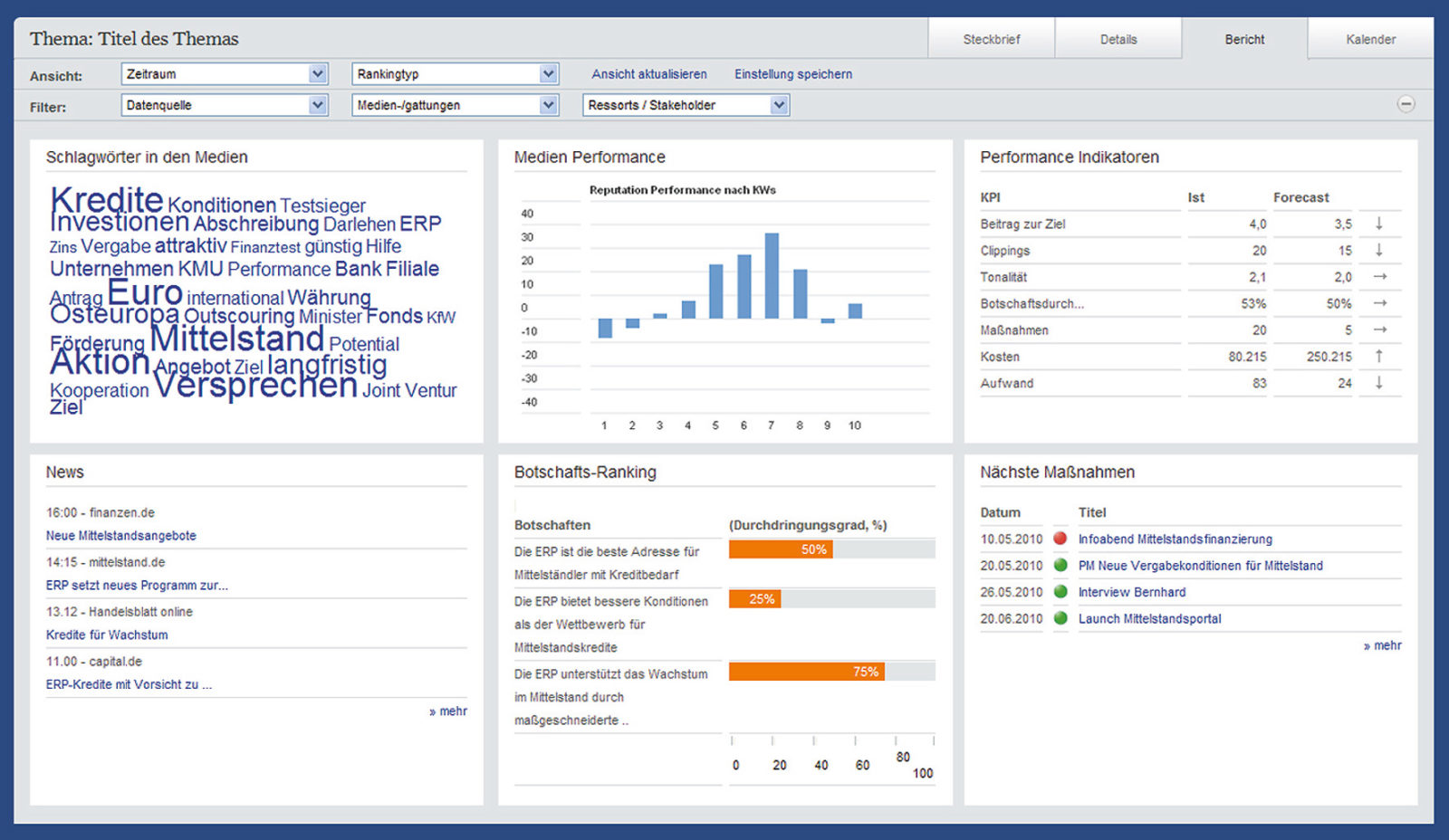Click the down arrow for Beitrag zur Ziel
1449x840 pixels.
tap(1379, 224)
